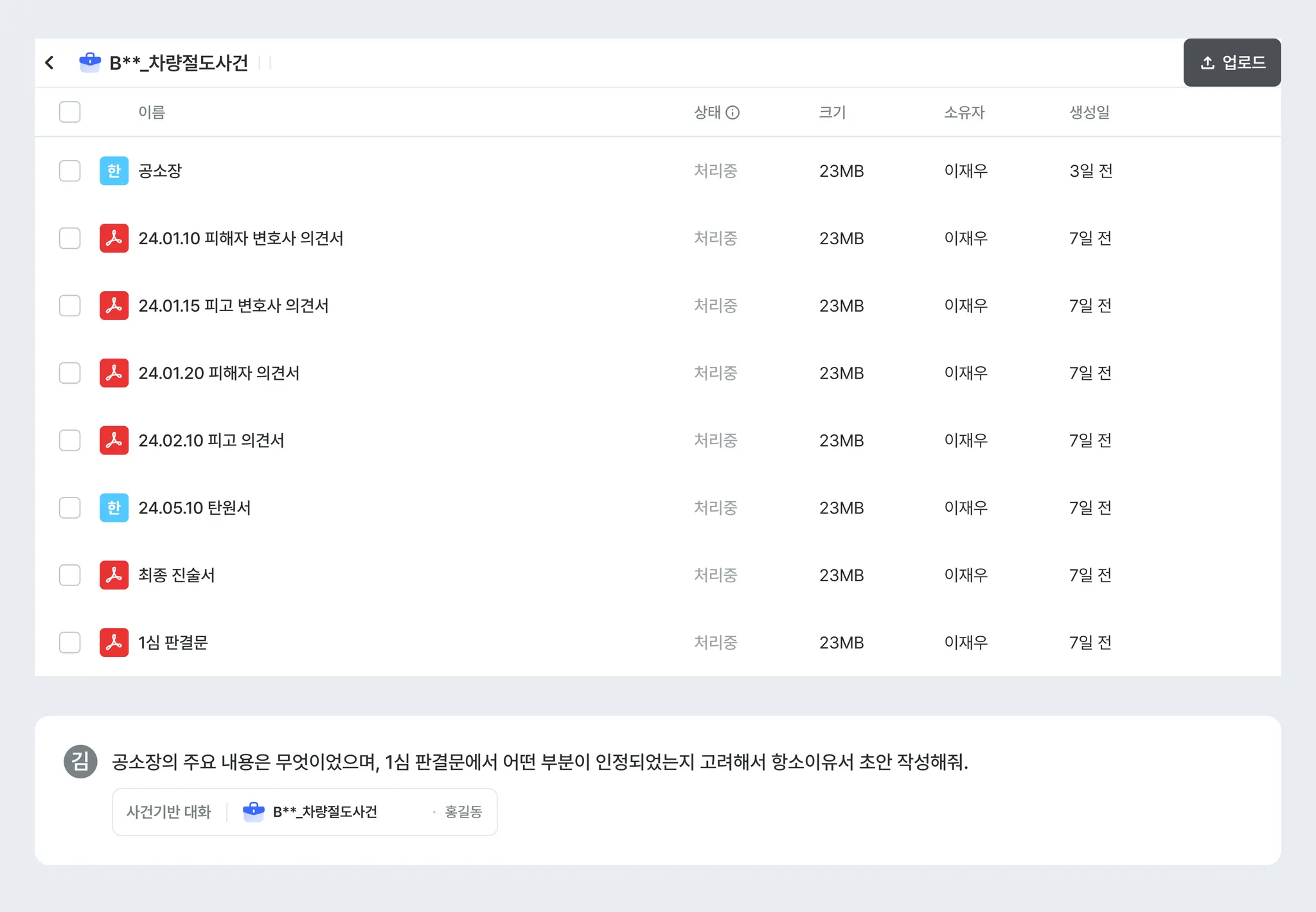Click the 한글 file icon for 공소장
This screenshot has width=1316, height=912.
click(x=114, y=171)
